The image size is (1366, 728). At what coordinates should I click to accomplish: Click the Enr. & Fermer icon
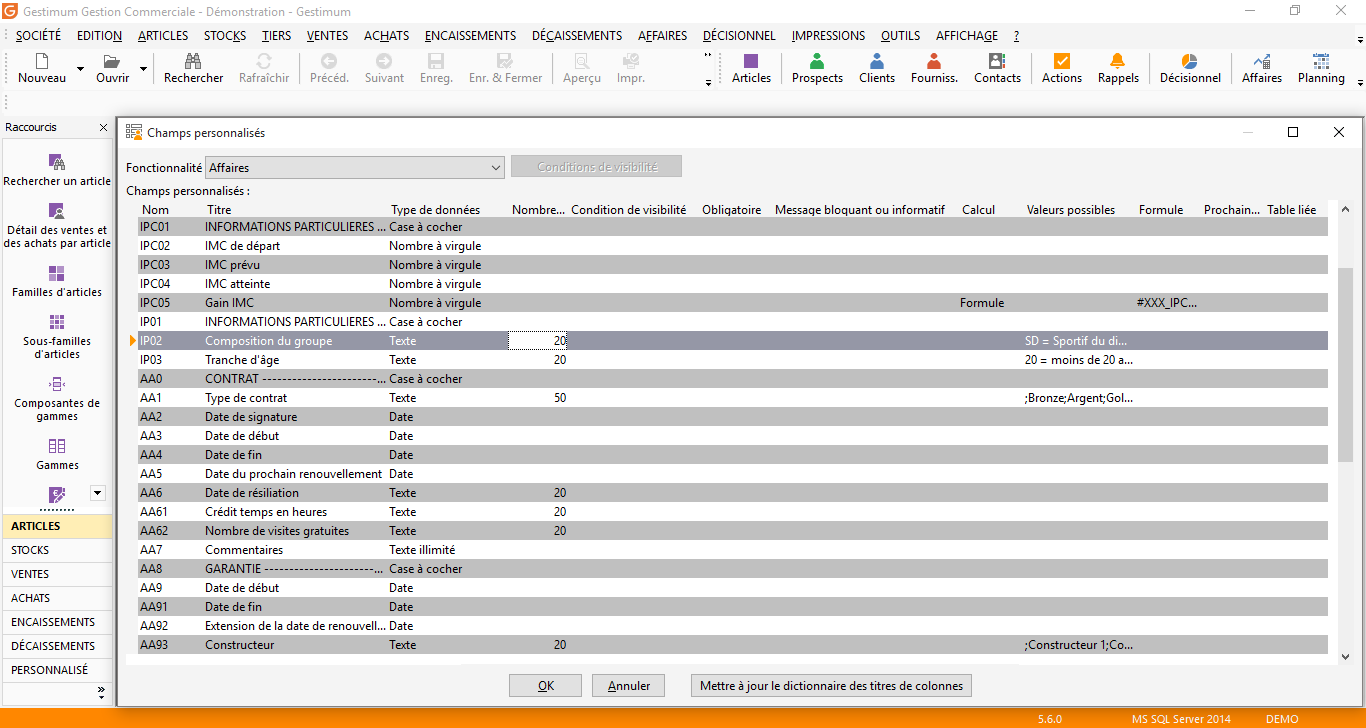click(505, 61)
